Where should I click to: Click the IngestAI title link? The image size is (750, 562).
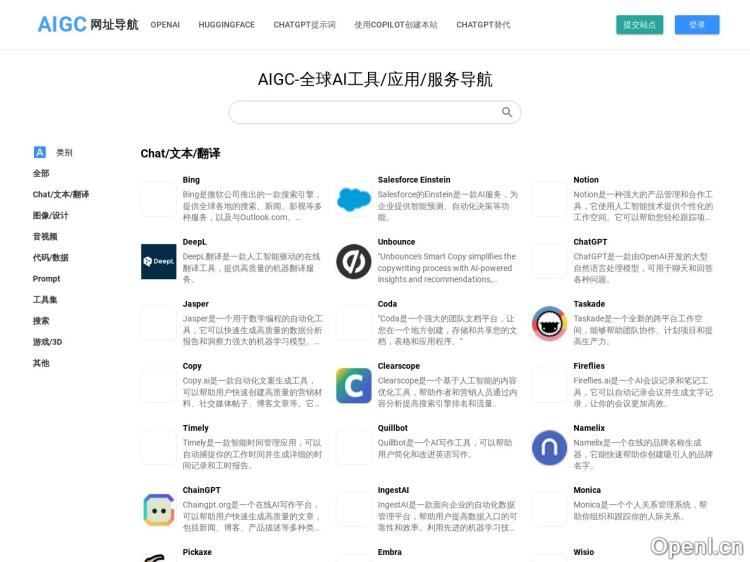[x=393, y=490]
